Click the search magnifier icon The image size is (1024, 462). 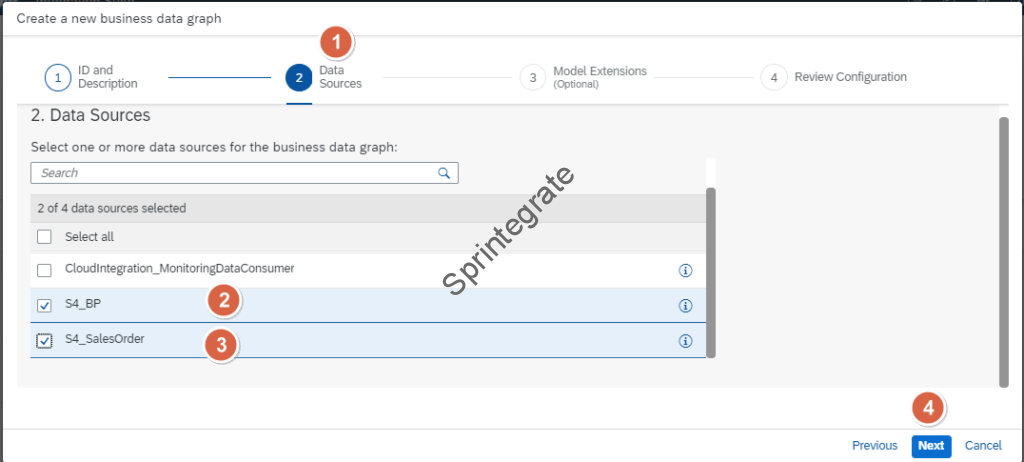[x=444, y=173]
